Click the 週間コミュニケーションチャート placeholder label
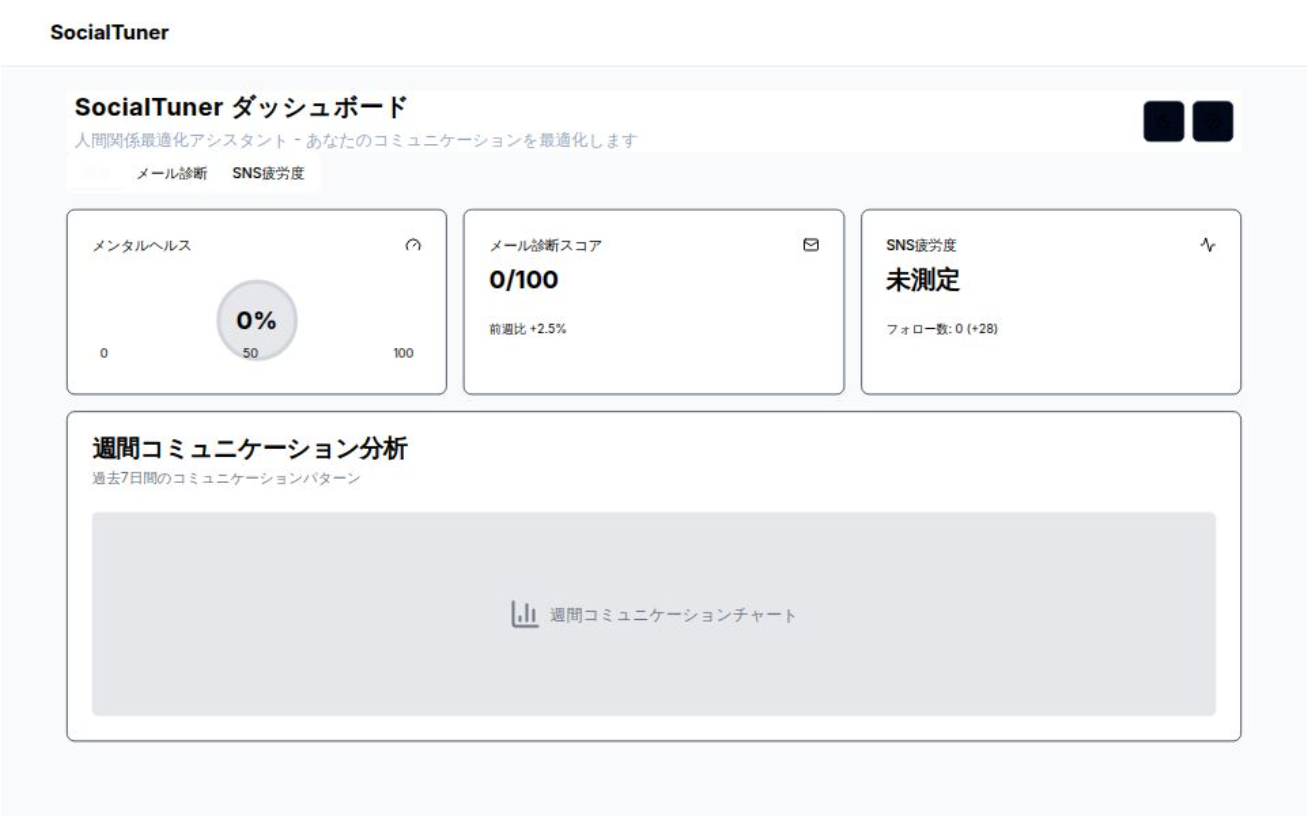Viewport: 1308px width, 816px height. 673,615
